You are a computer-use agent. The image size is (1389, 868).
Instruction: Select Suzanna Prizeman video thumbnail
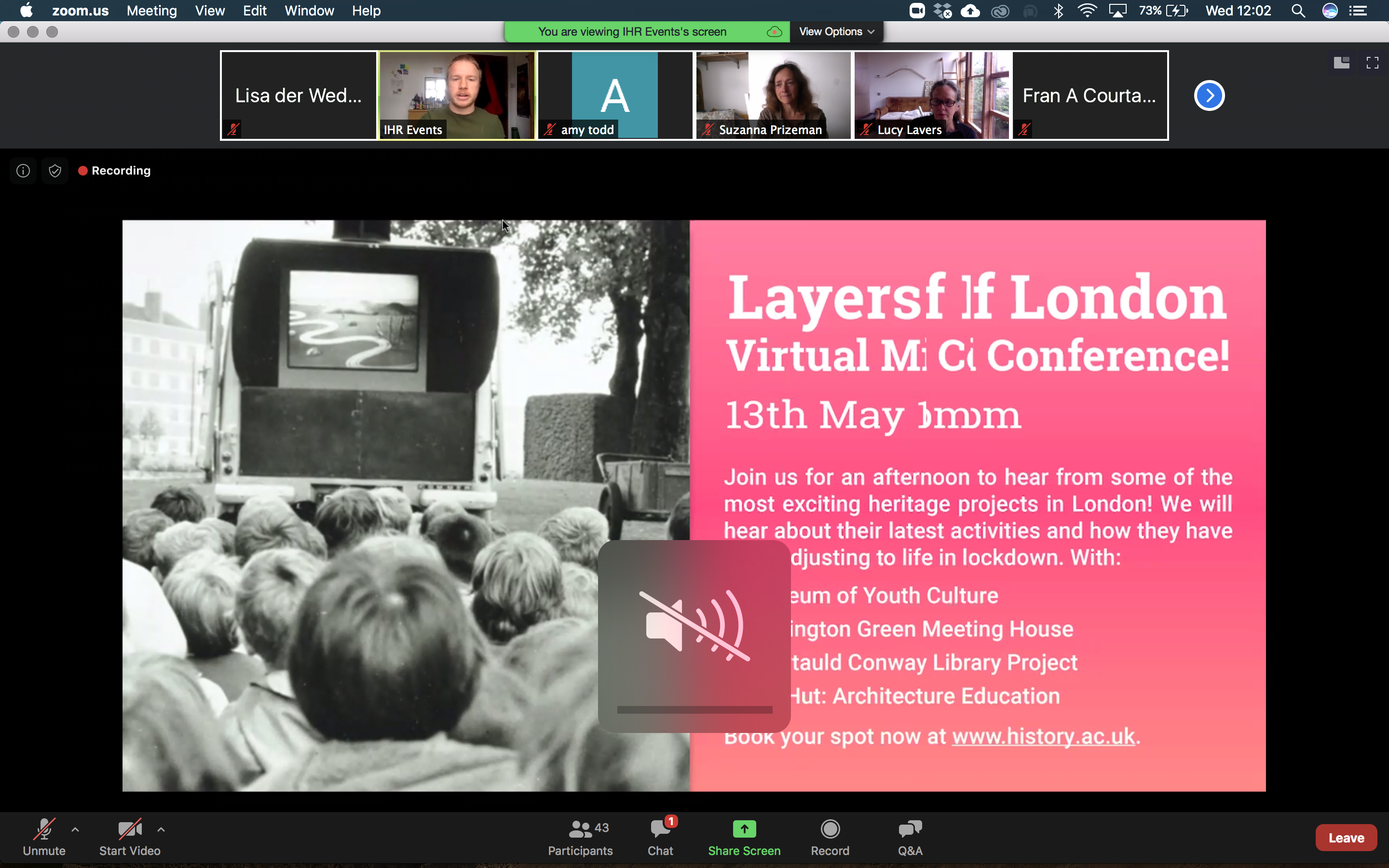click(773, 95)
